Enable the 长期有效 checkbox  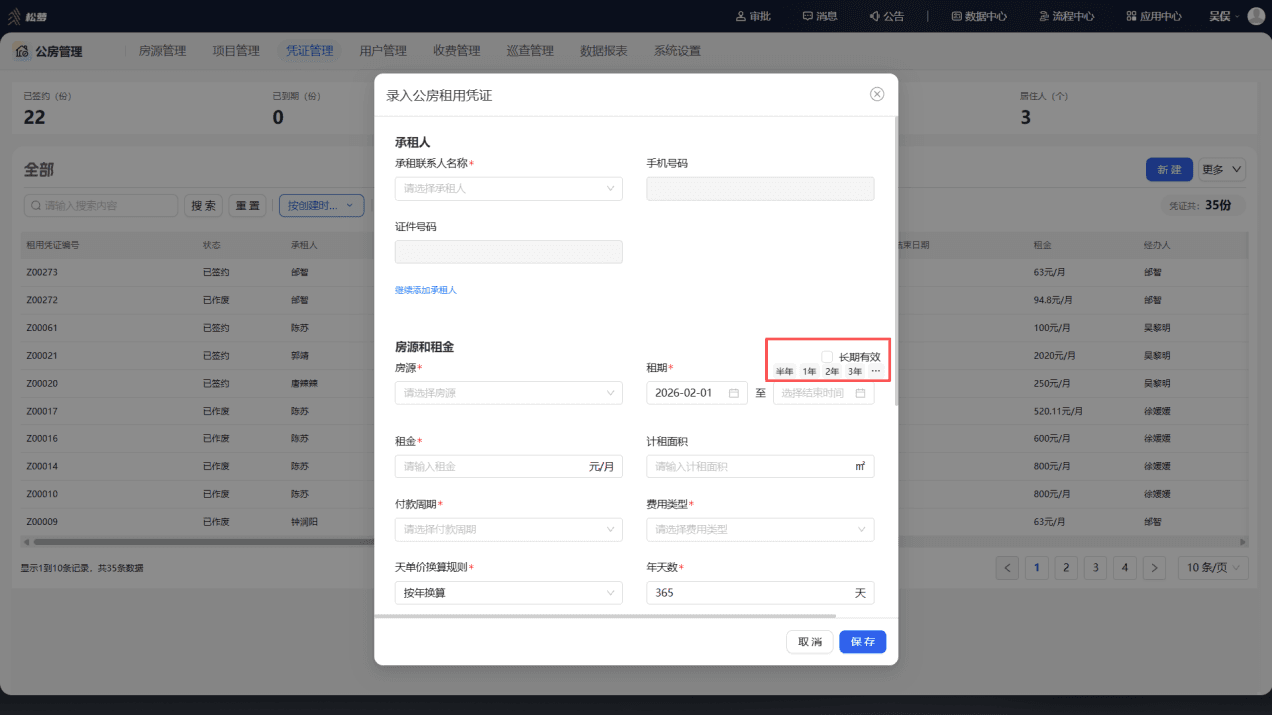(x=827, y=357)
